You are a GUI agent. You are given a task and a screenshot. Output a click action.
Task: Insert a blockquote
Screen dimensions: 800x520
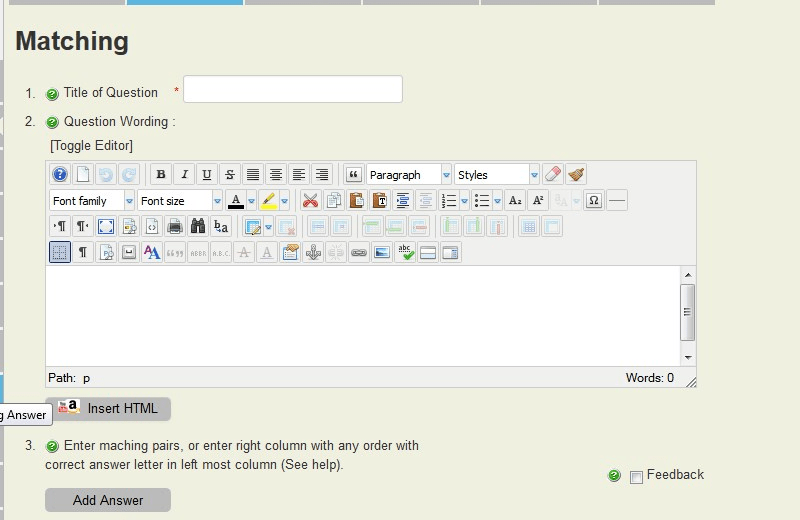pyautogui.click(x=353, y=175)
